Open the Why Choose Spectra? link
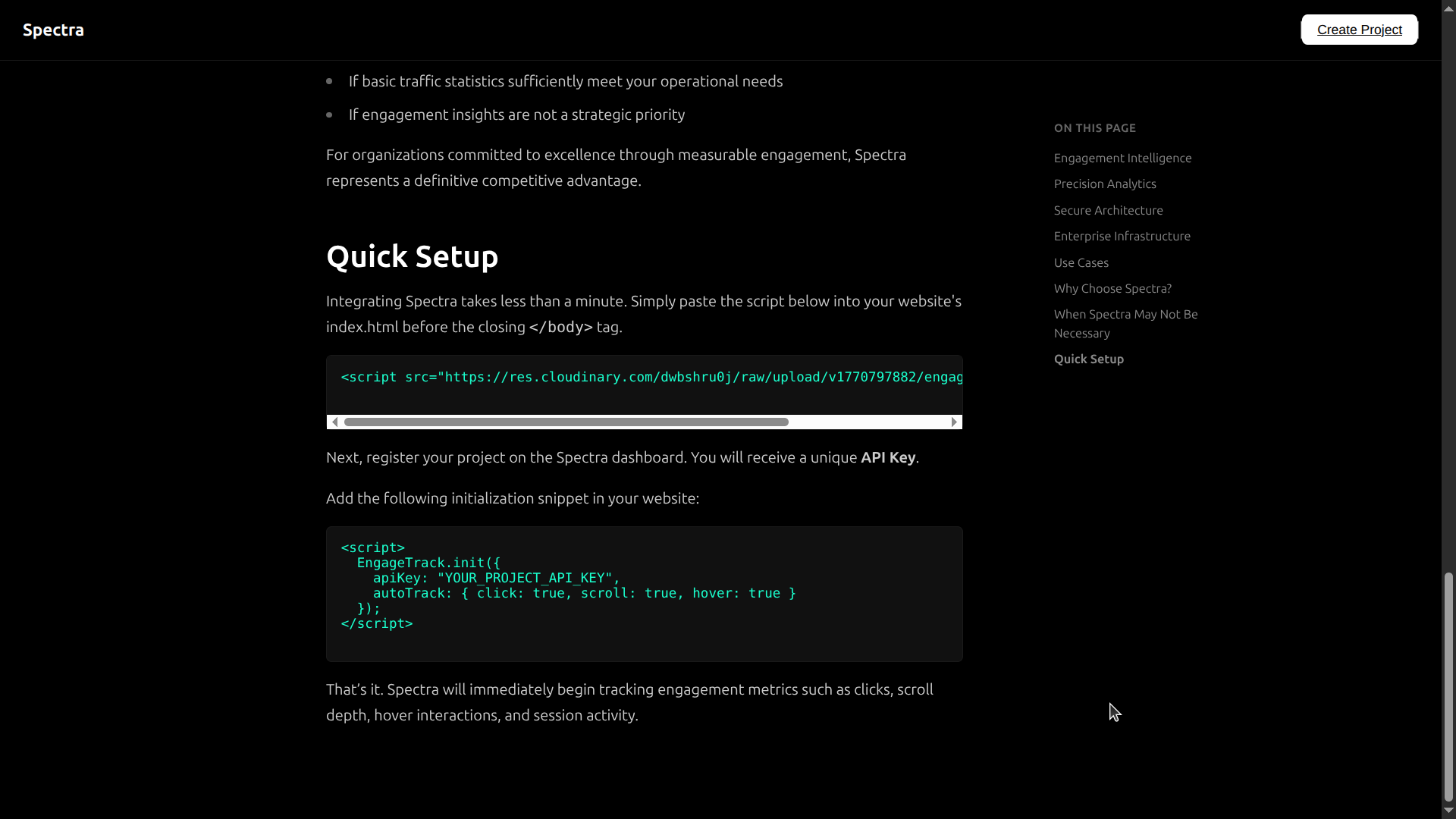Screen dimensions: 1456x819 (x=1112, y=288)
